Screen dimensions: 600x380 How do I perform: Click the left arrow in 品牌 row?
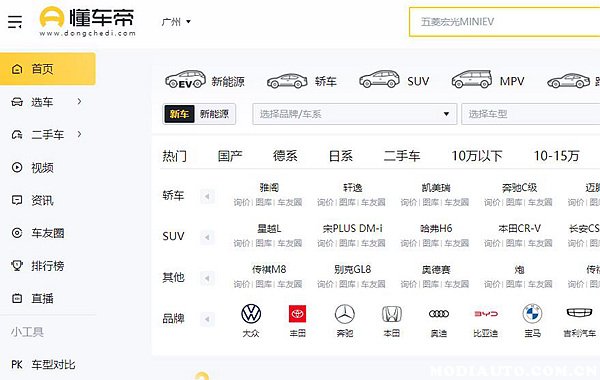coord(207,319)
